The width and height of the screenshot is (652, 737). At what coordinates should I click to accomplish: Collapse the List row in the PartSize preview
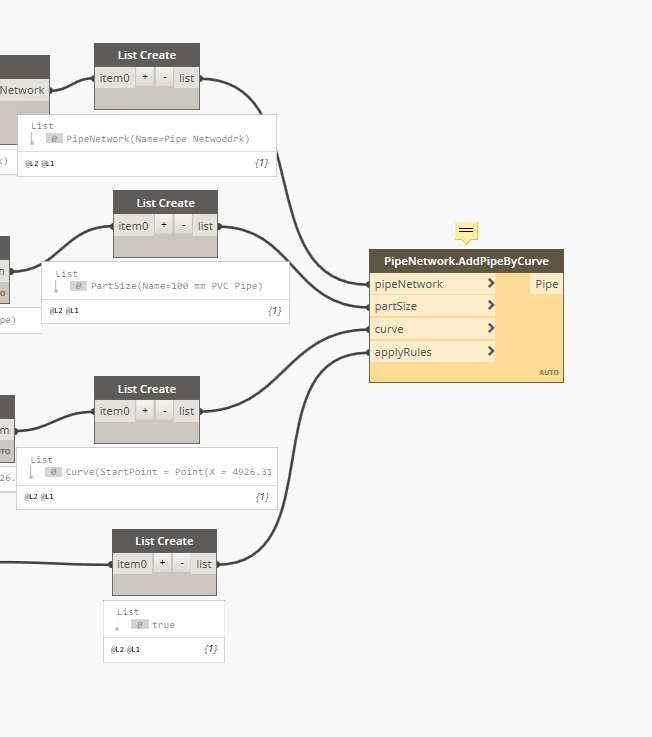(67, 273)
